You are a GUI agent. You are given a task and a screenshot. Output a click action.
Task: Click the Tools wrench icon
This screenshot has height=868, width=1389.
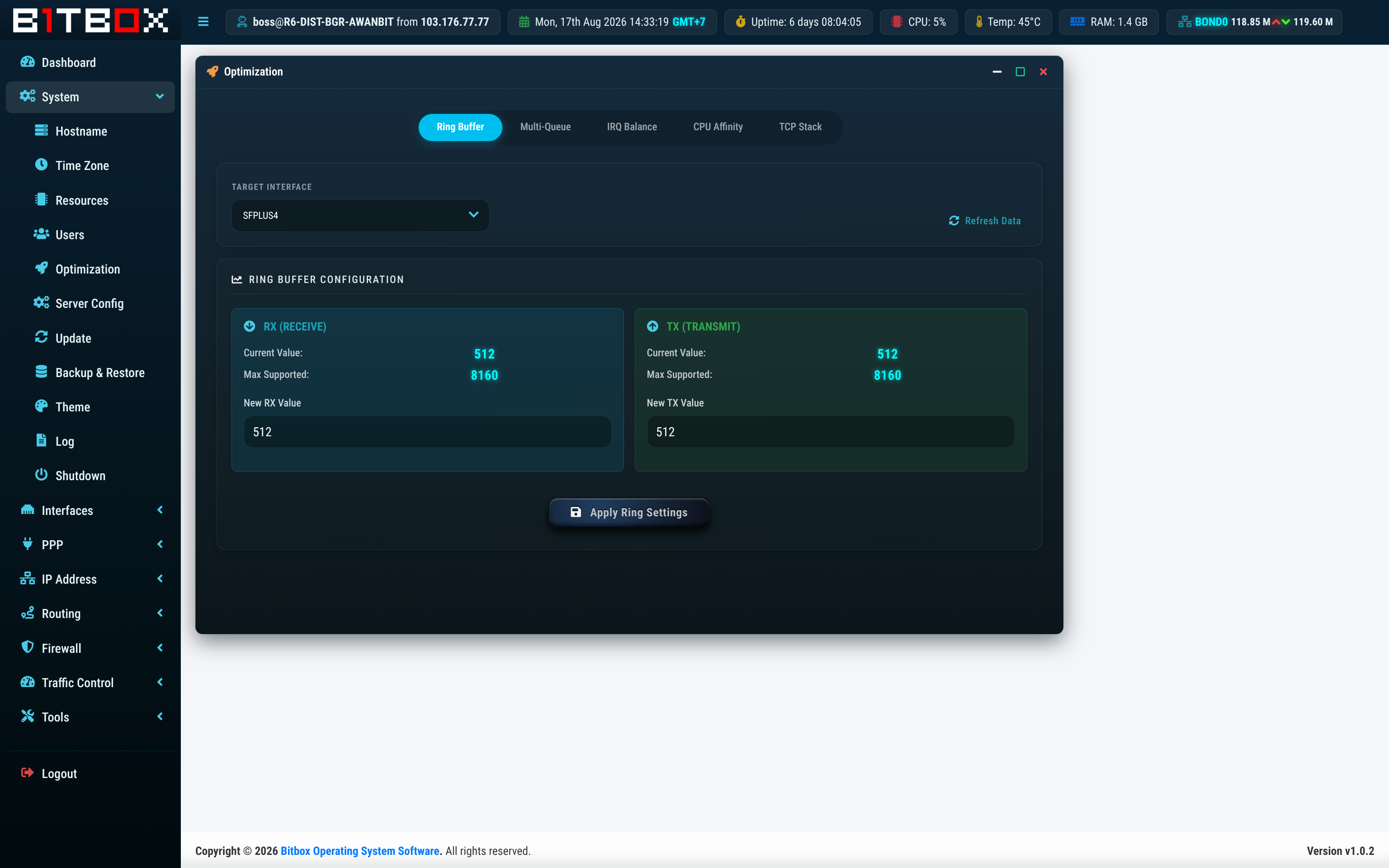[28, 716]
